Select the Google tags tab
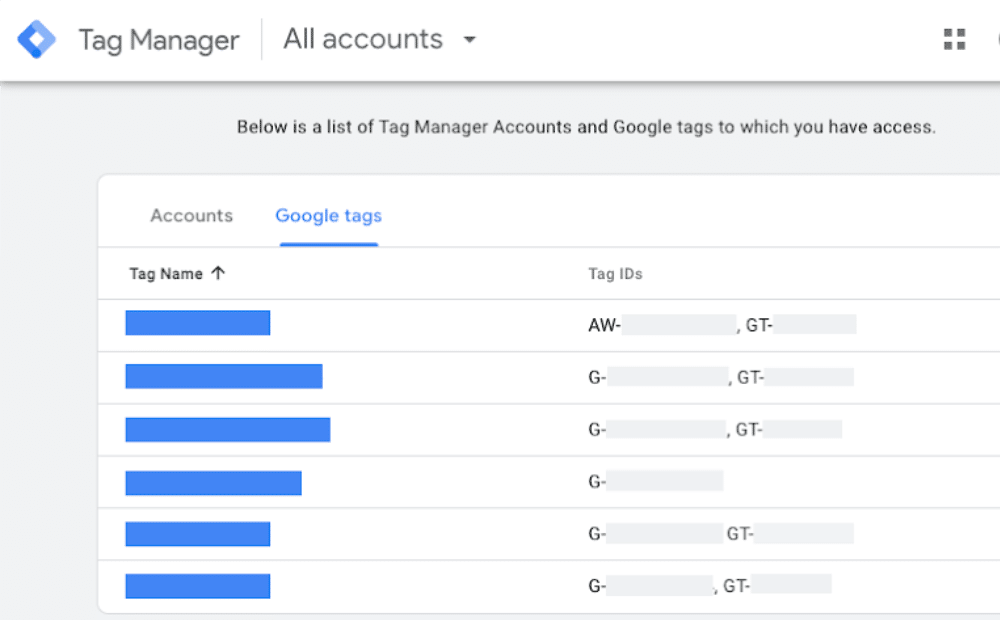The height and width of the screenshot is (620, 1000). pos(328,215)
